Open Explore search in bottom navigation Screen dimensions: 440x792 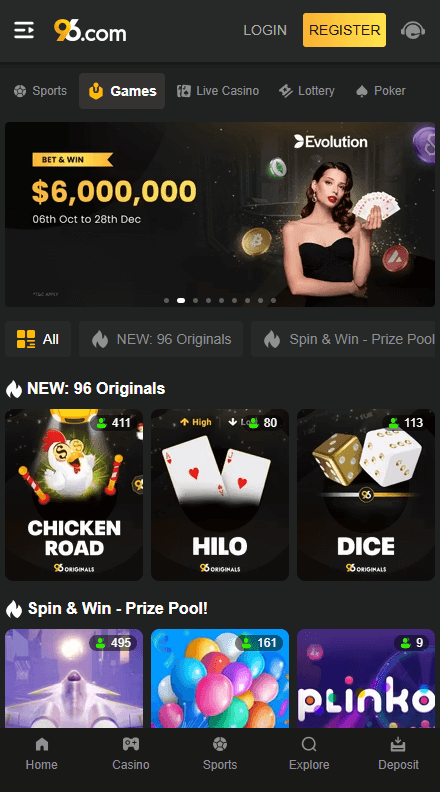coord(309,754)
